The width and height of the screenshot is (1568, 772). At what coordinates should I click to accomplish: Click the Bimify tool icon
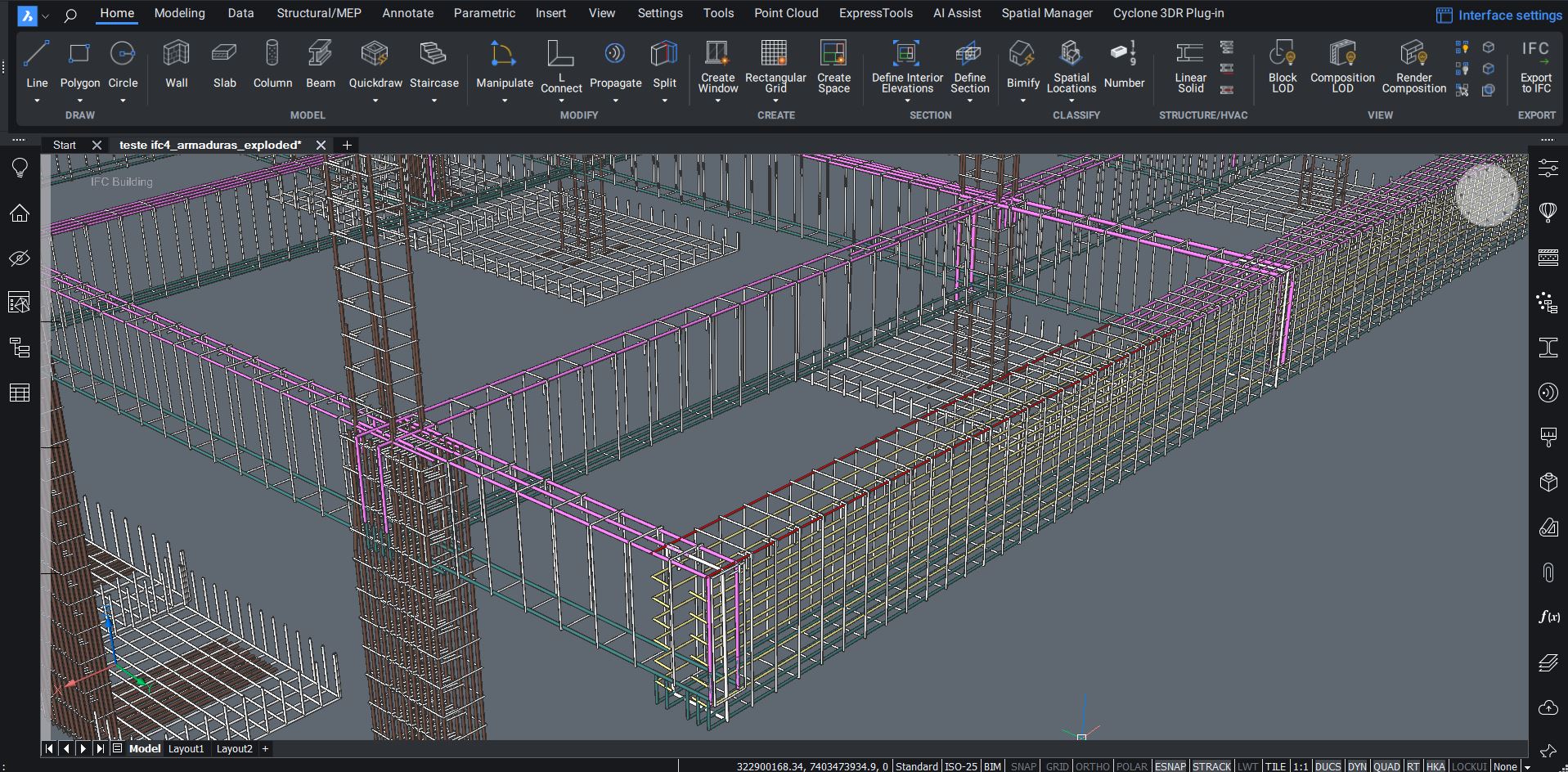click(1022, 54)
